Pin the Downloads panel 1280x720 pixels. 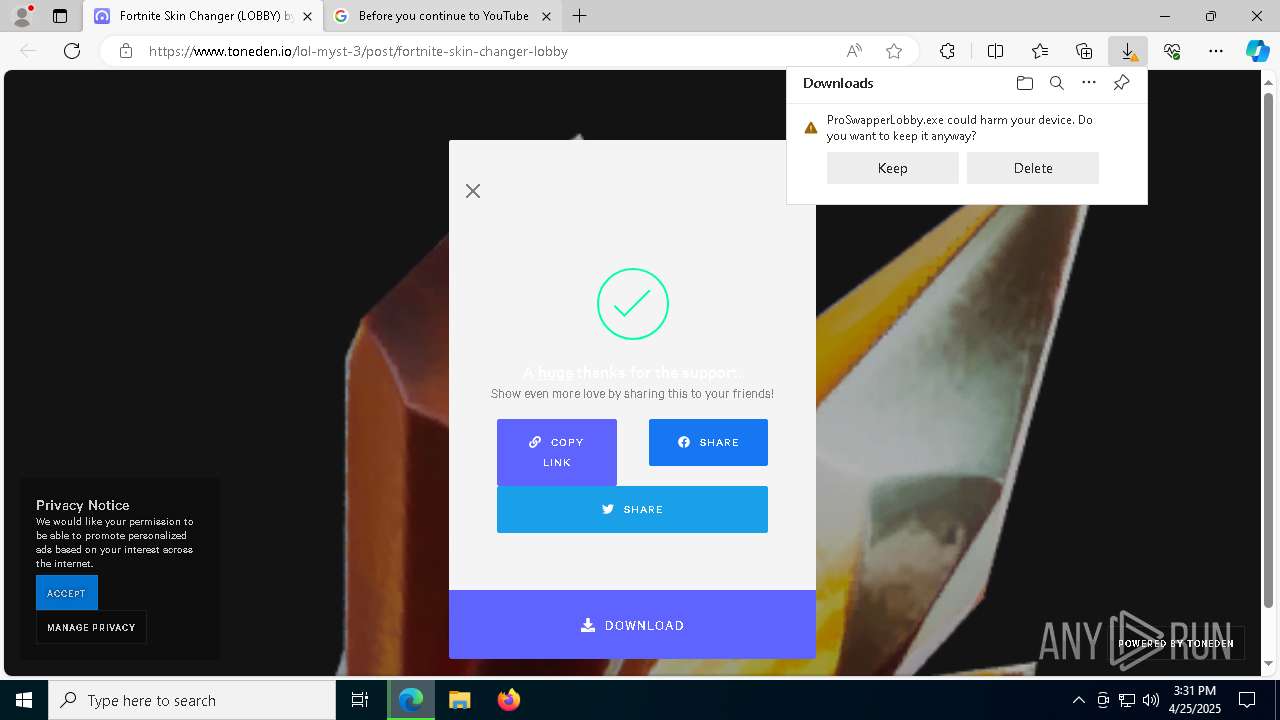1121,83
